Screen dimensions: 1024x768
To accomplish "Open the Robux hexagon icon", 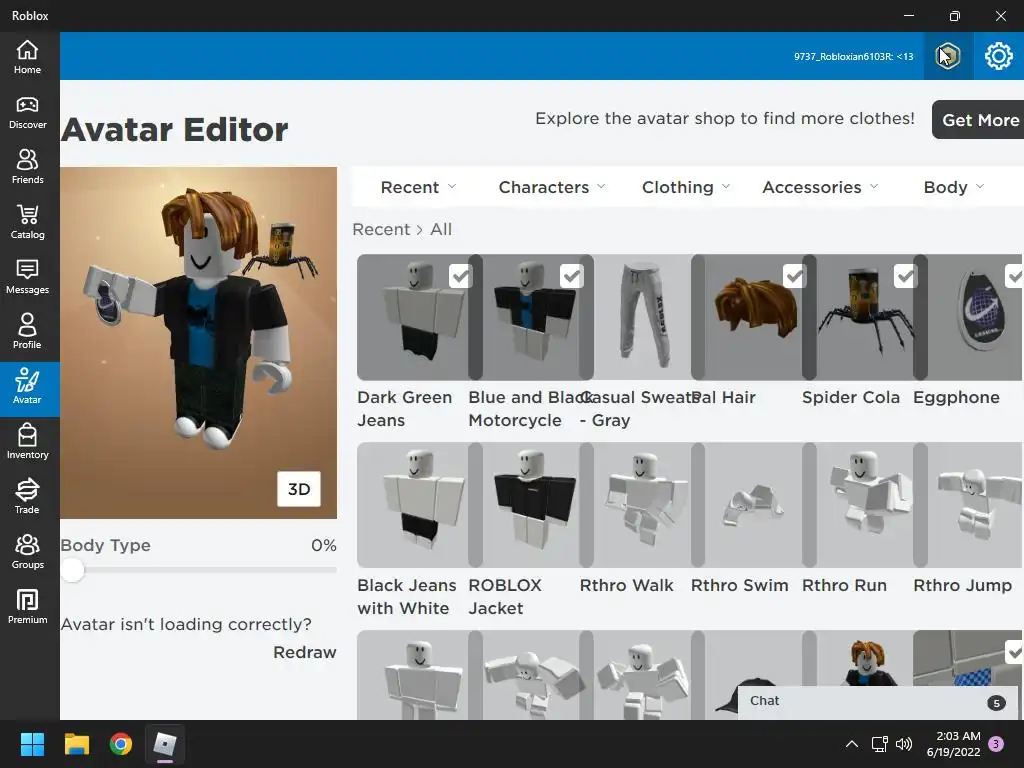I will (x=948, y=56).
